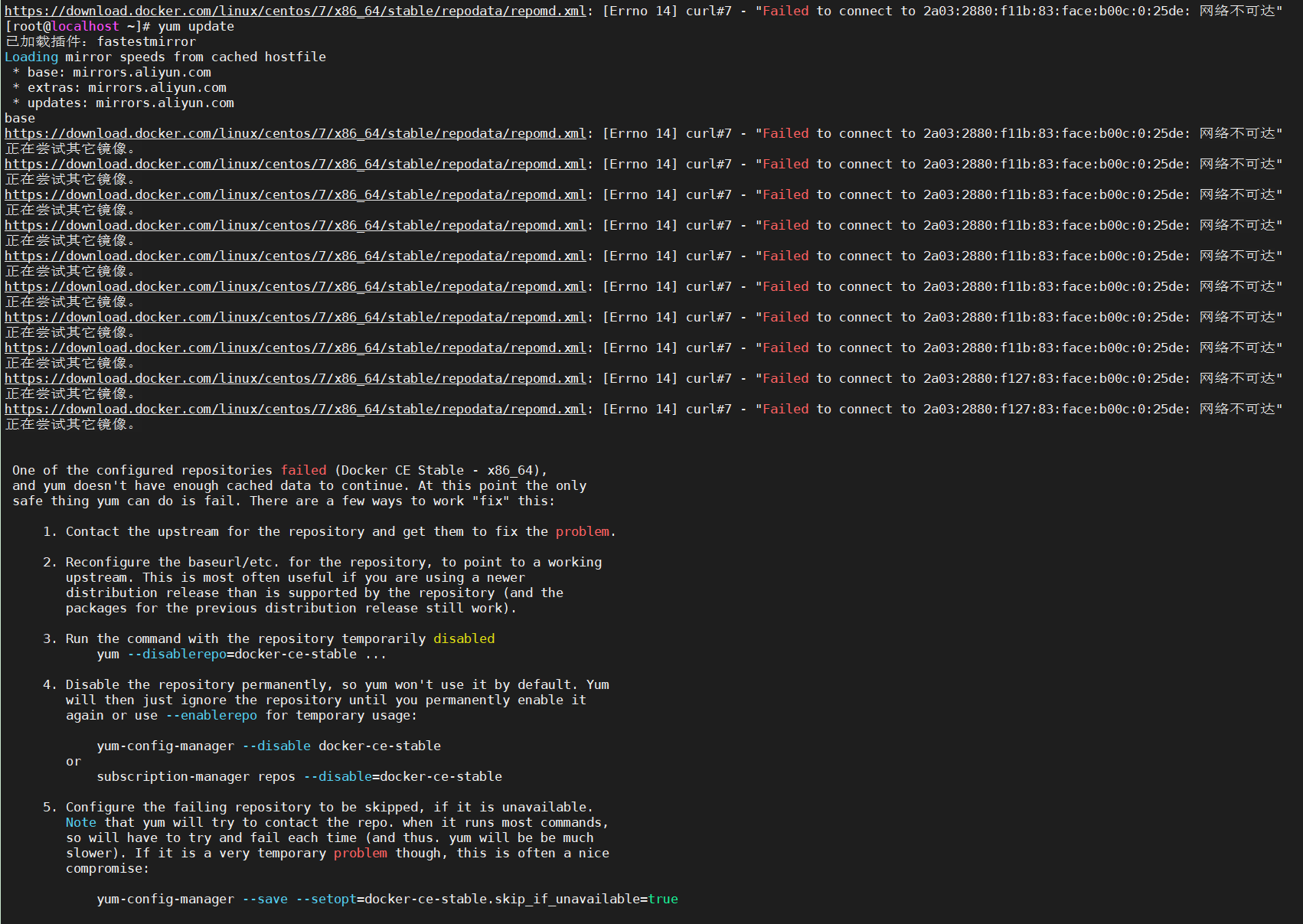Click the cyan 'Note' word
Image resolution: width=1303 pixels, height=924 pixels.
(x=81, y=822)
